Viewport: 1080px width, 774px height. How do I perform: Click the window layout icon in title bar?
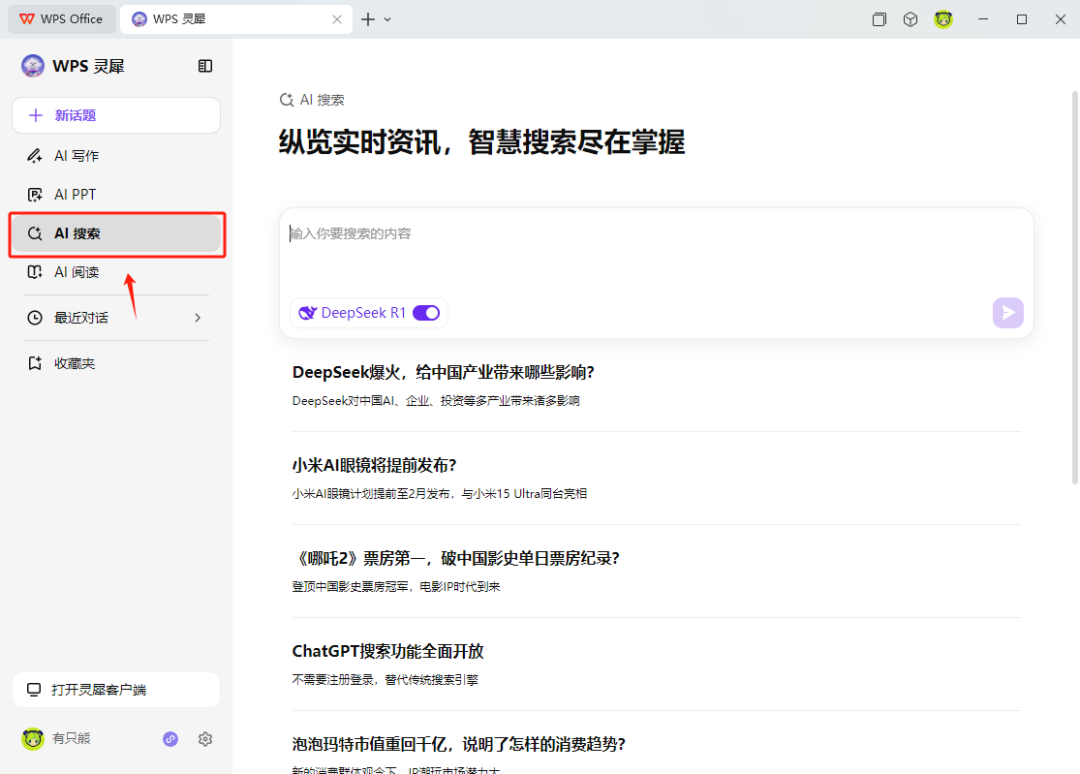coord(879,19)
